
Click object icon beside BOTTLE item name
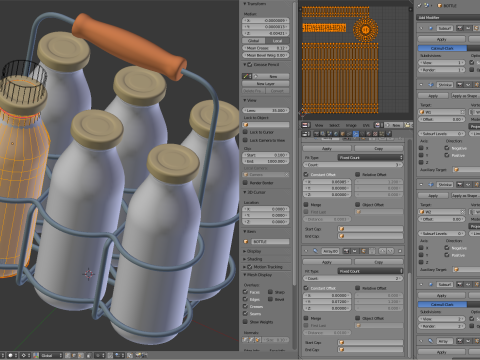(x=246, y=241)
